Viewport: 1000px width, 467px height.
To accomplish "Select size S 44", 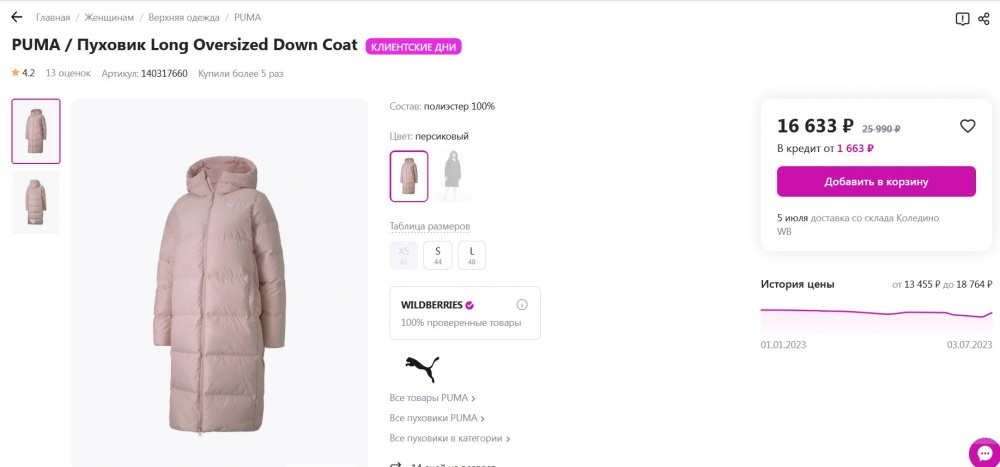I will 438,255.
